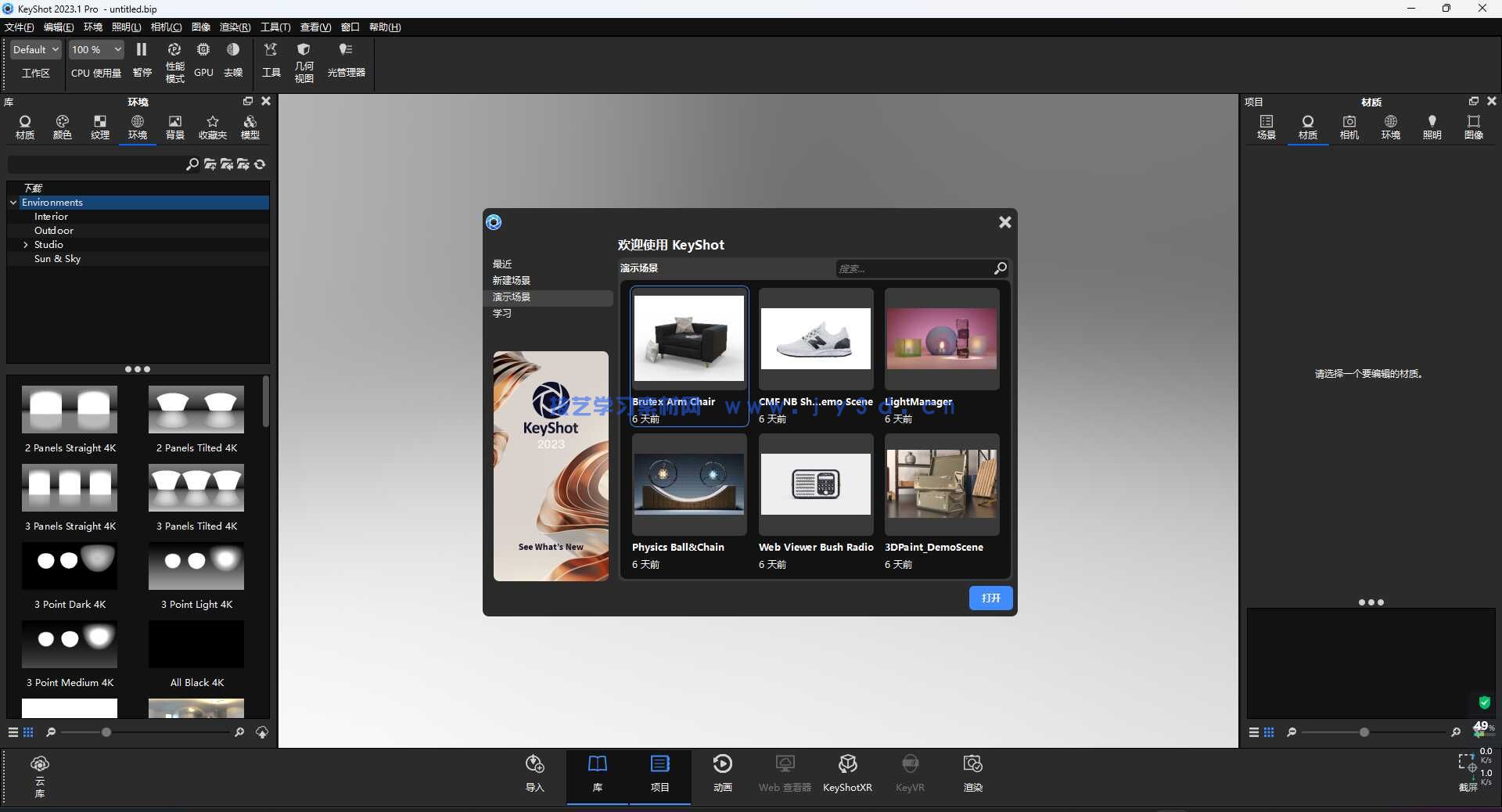Open the 帮助 help menu
The image size is (1502, 812).
coord(385,27)
